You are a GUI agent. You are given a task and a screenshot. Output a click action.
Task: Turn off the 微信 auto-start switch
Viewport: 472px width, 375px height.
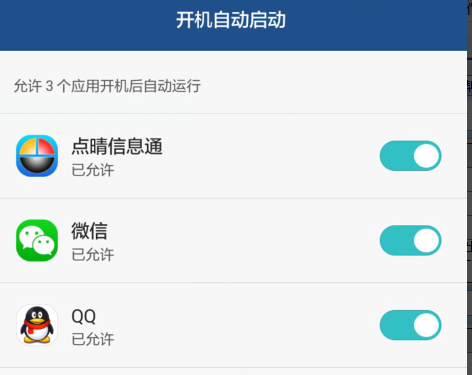click(x=410, y=240)
